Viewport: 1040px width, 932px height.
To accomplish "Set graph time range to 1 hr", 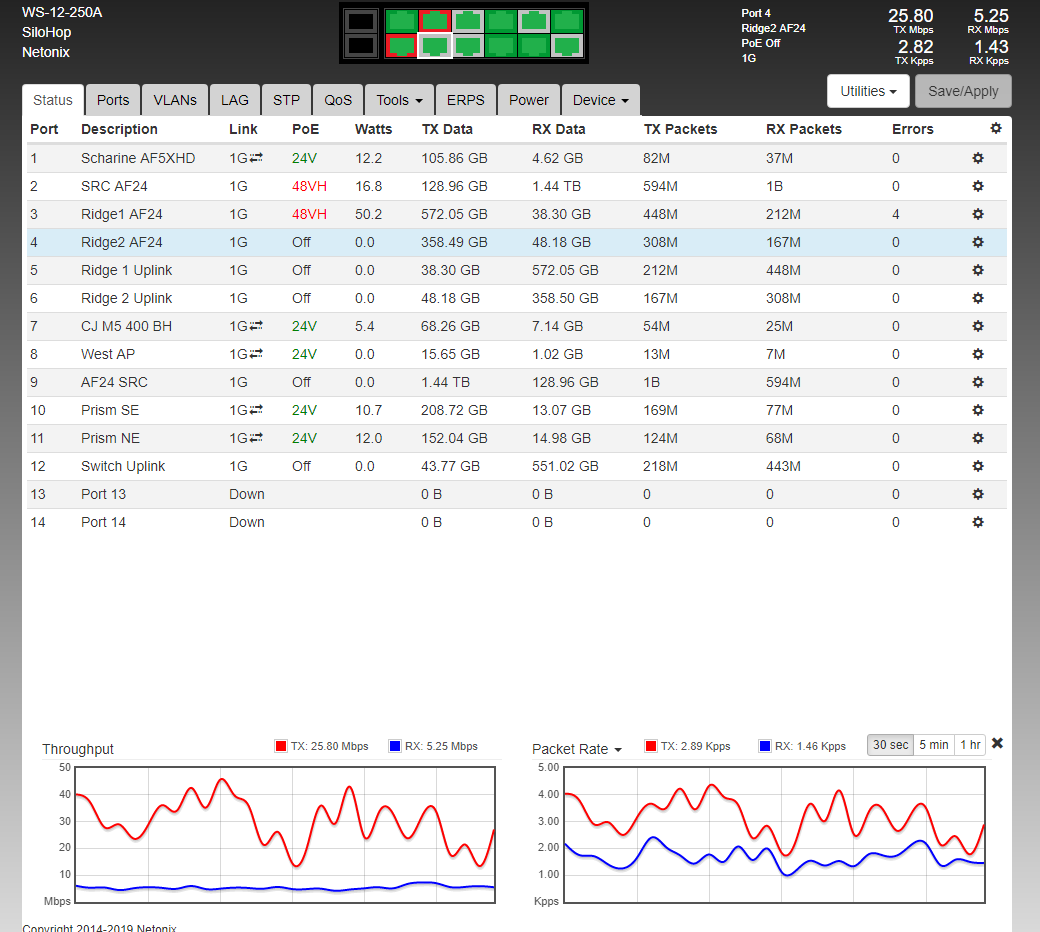I will coord(969,744).
